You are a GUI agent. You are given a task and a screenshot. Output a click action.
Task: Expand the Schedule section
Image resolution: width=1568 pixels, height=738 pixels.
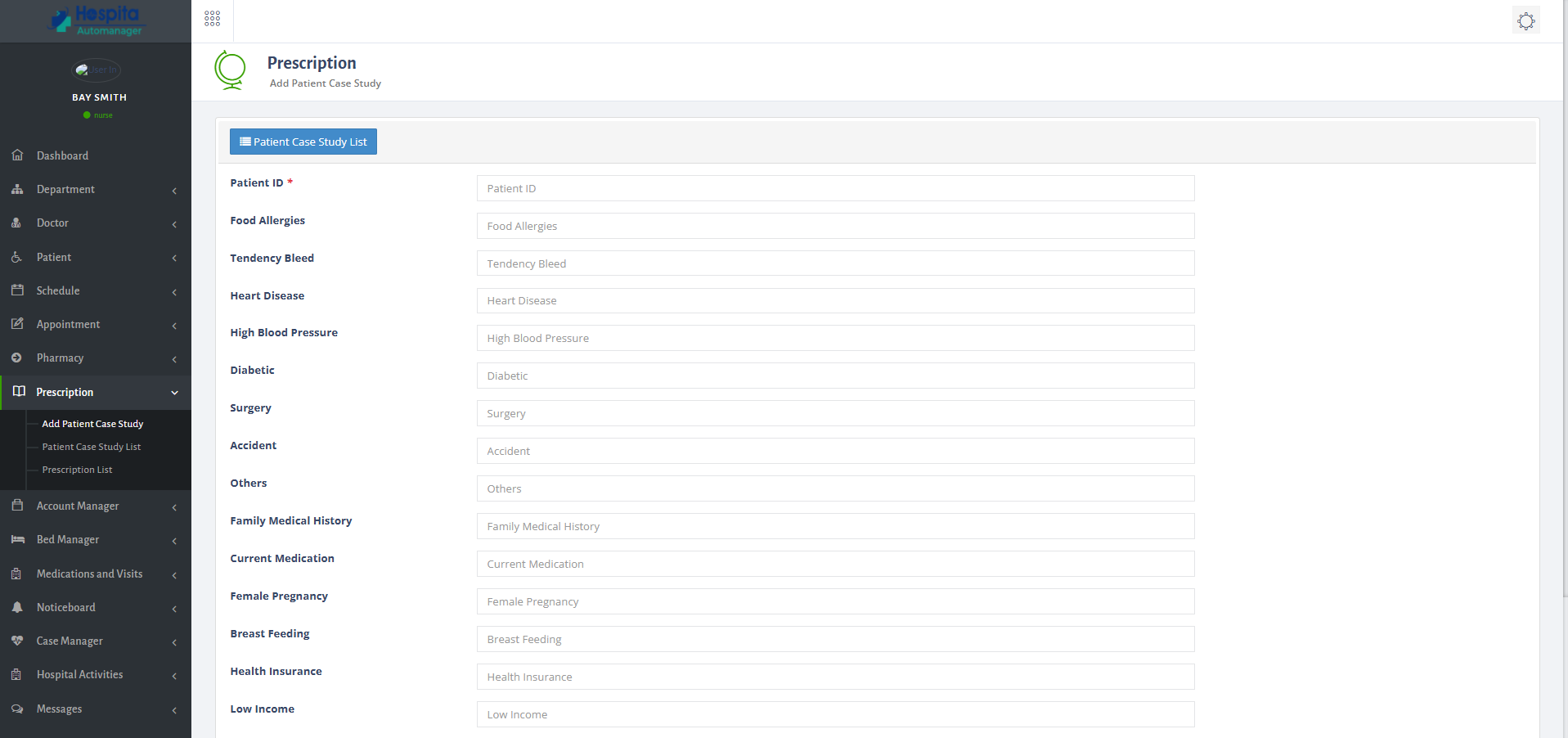click(173, 291)
